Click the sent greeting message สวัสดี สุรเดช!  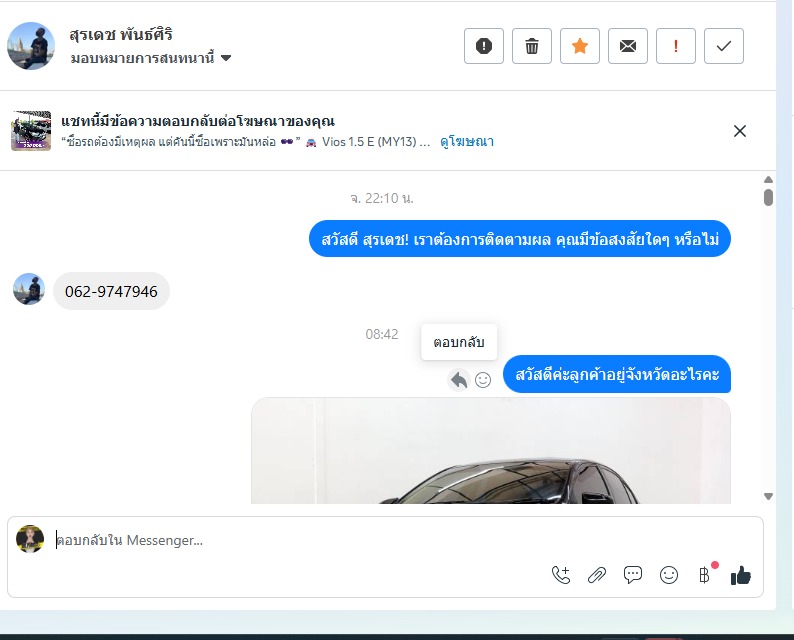520,238
